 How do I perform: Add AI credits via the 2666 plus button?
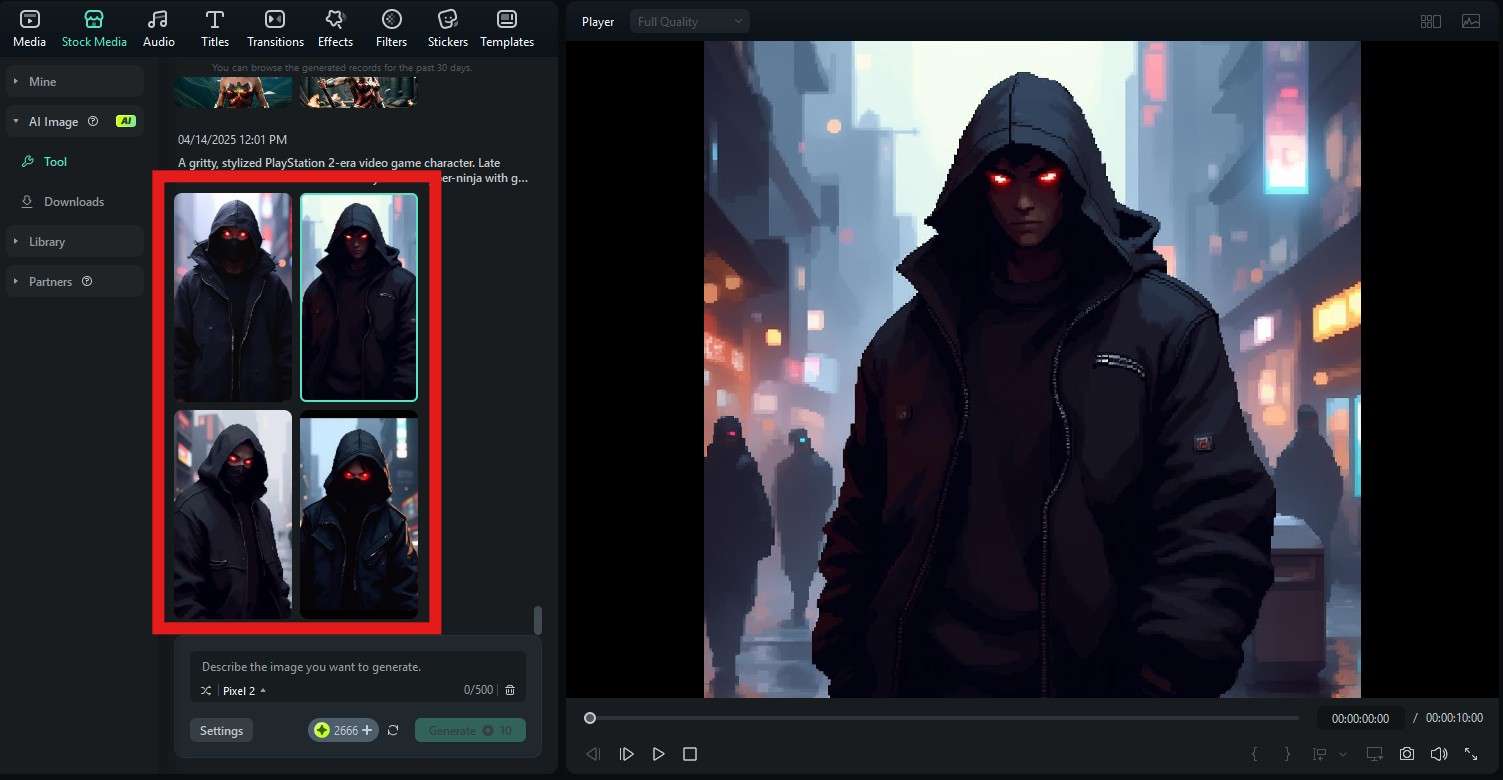pyautogui.click(x=366, y=730)
